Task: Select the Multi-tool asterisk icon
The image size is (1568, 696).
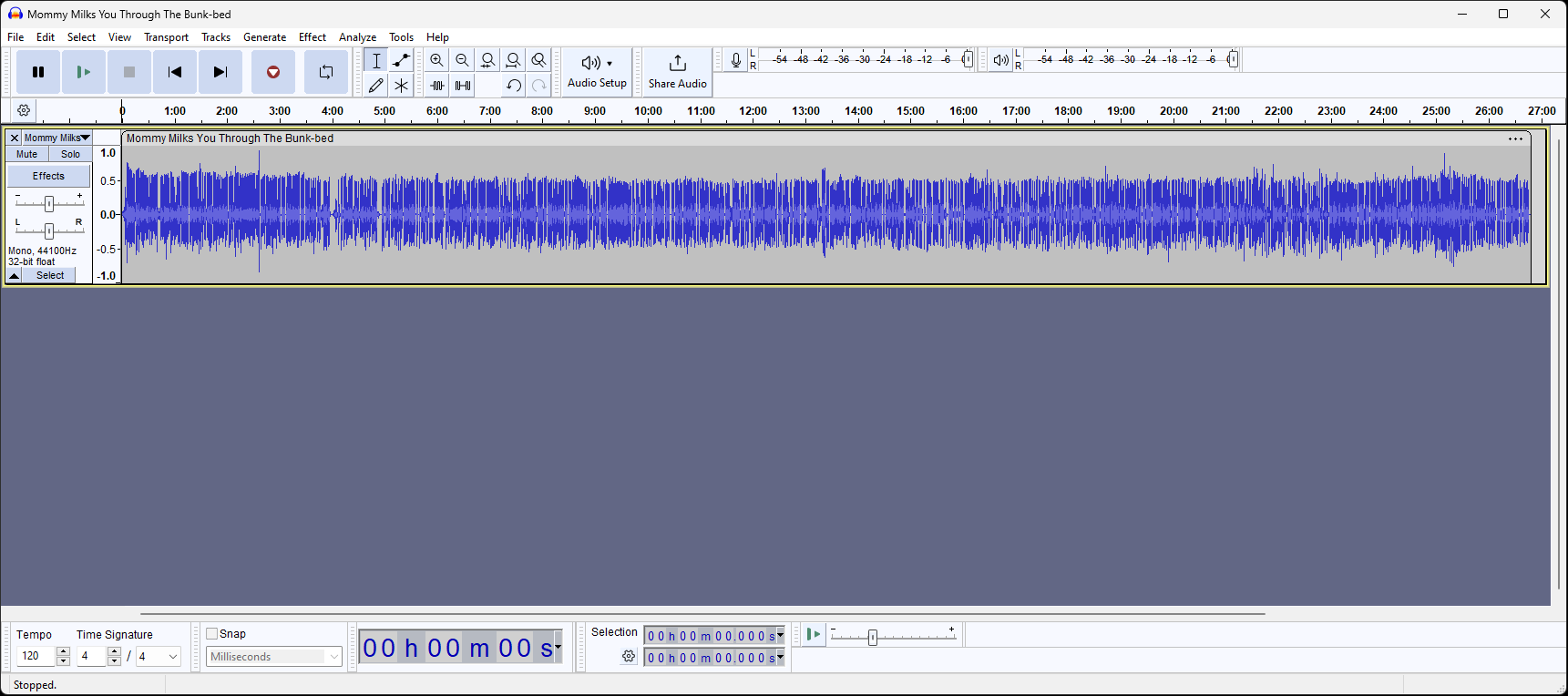Action: click(x=401, y=86)
